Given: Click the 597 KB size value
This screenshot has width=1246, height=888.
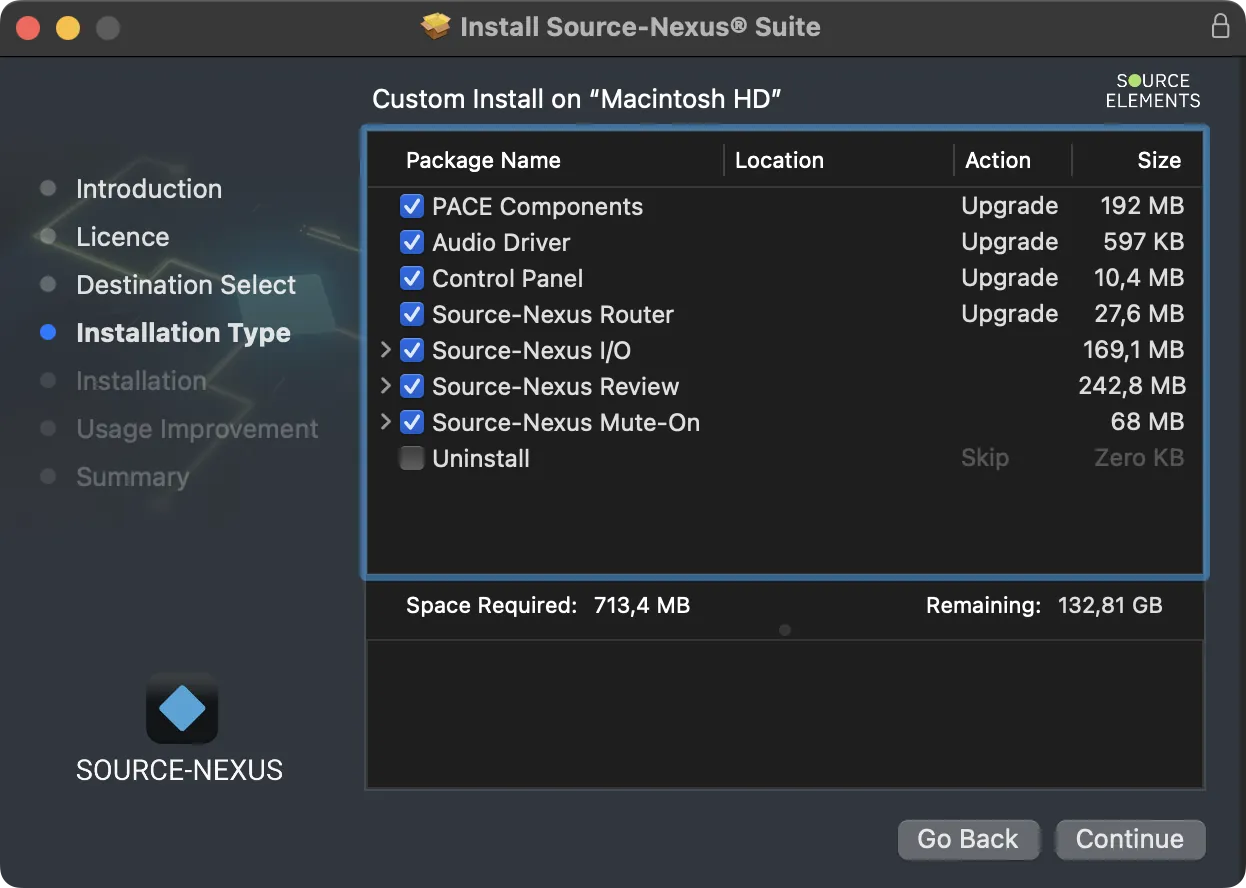Looking at the screenshot, I should (1144, 243).
